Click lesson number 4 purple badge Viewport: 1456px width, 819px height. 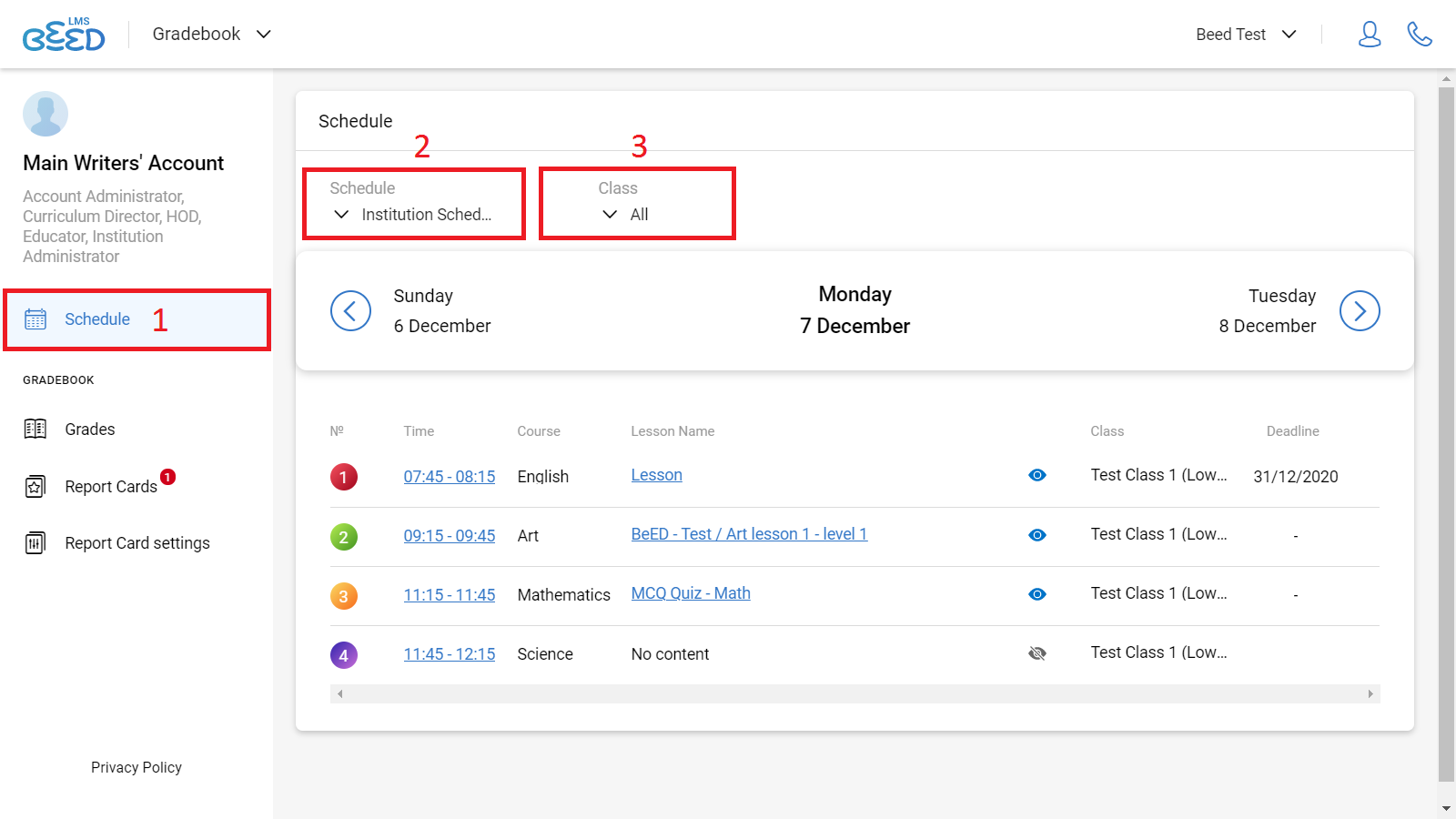[344, 655]
